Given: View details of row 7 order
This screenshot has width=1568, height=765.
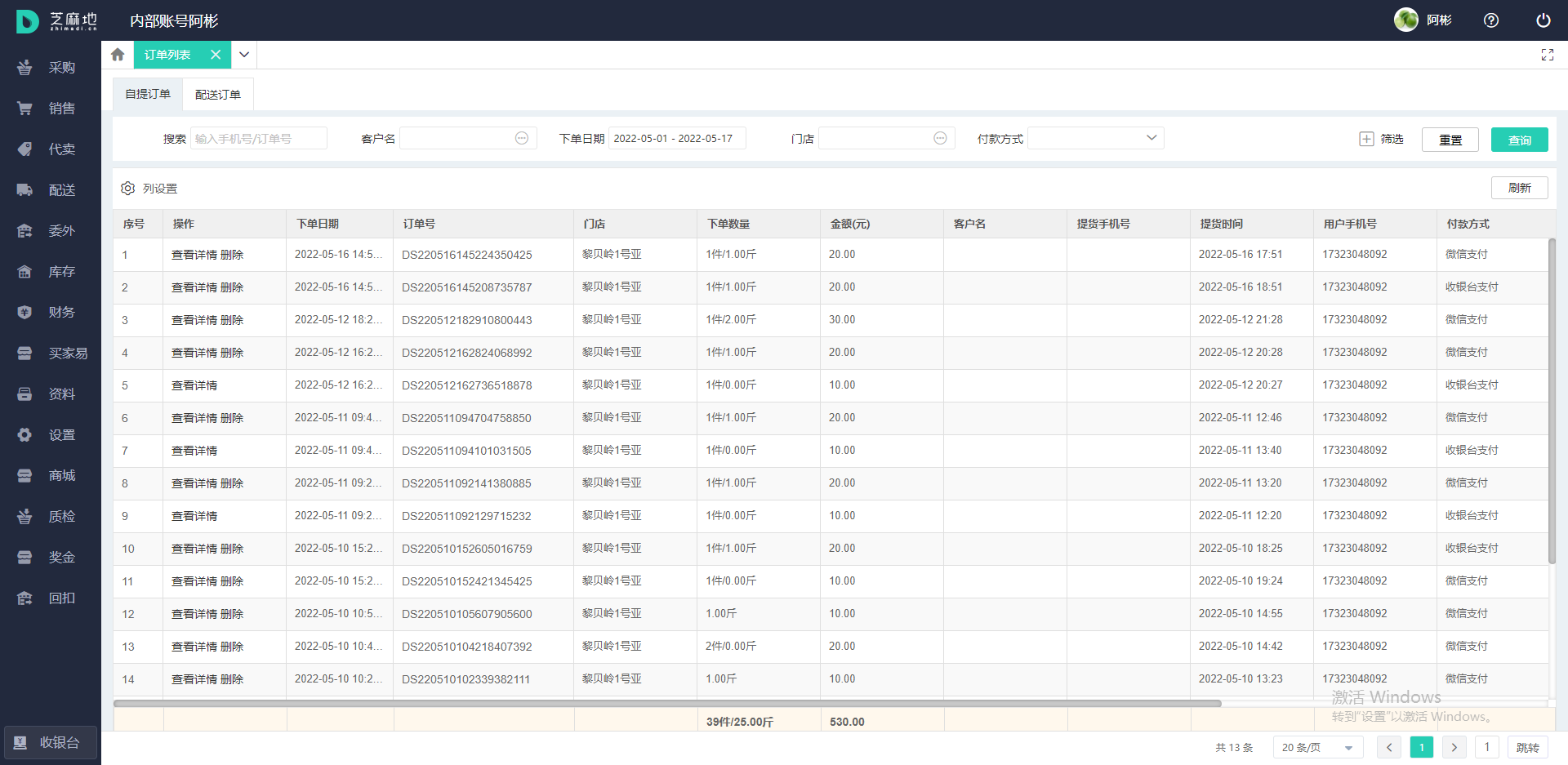Looking at the screenshot, I should click(194, 451).
